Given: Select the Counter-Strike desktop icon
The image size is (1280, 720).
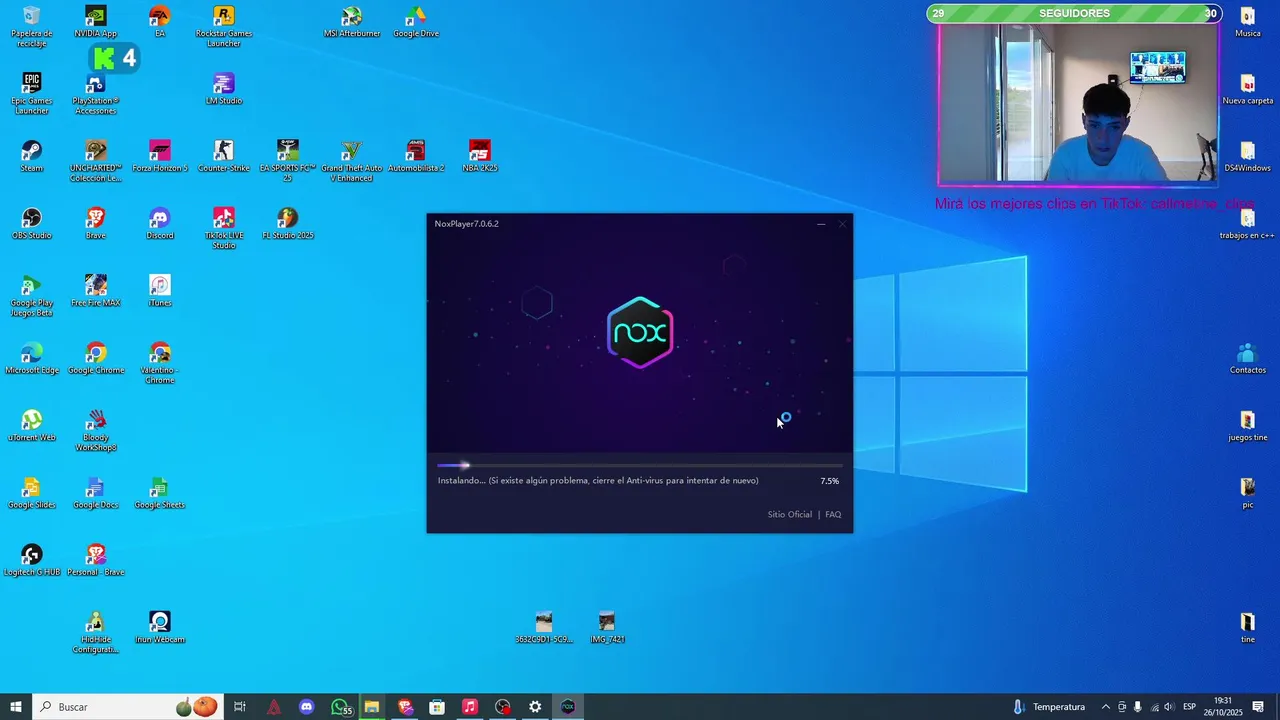Looking at the screenshot, I should 224,156.
